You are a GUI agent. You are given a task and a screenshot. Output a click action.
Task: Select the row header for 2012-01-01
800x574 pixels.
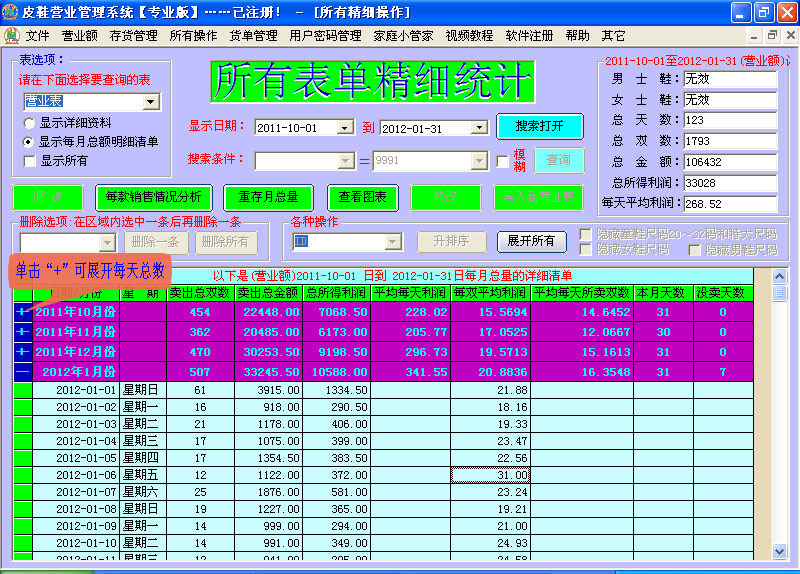point(23,390)
